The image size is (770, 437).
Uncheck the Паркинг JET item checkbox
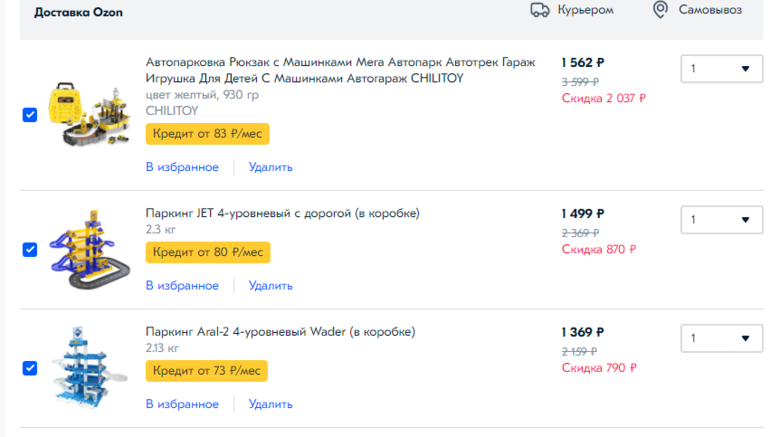(x=29, y=249)
